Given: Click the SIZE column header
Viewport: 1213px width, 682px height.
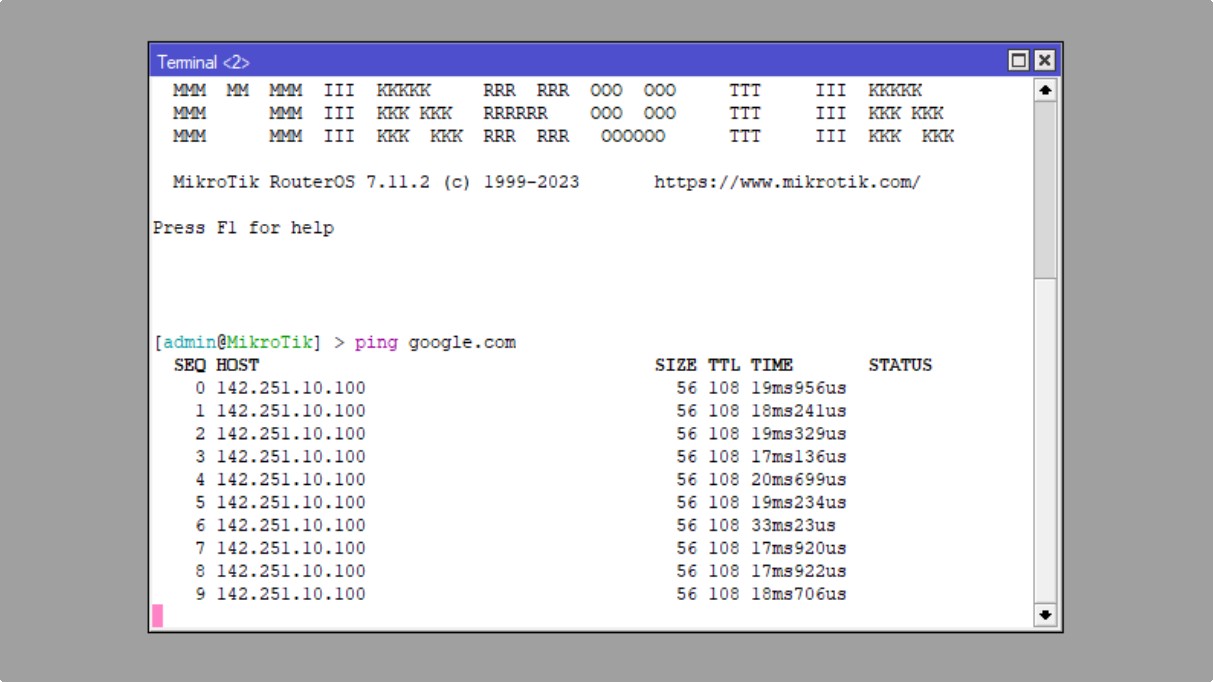Looking at the screenshot, I should tap(676, 365).
